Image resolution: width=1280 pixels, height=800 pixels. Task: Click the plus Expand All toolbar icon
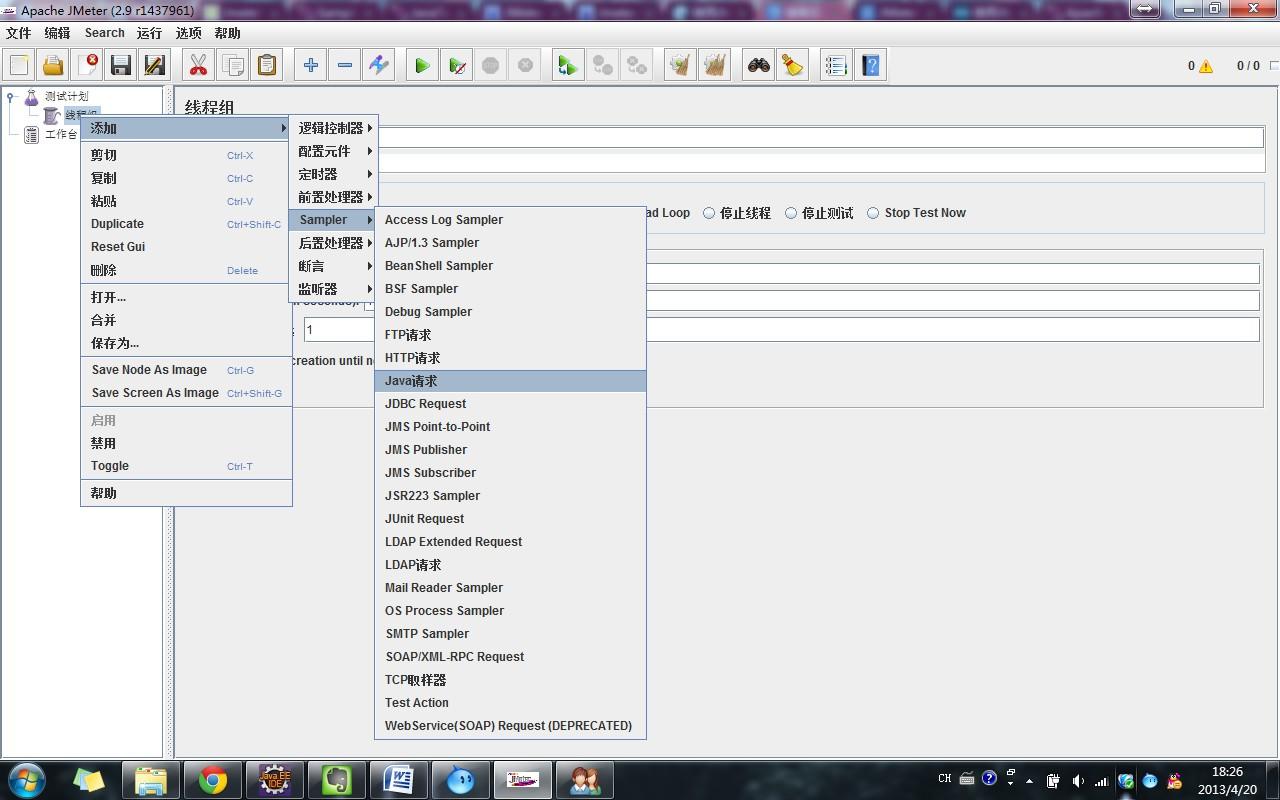coord(311,66)
